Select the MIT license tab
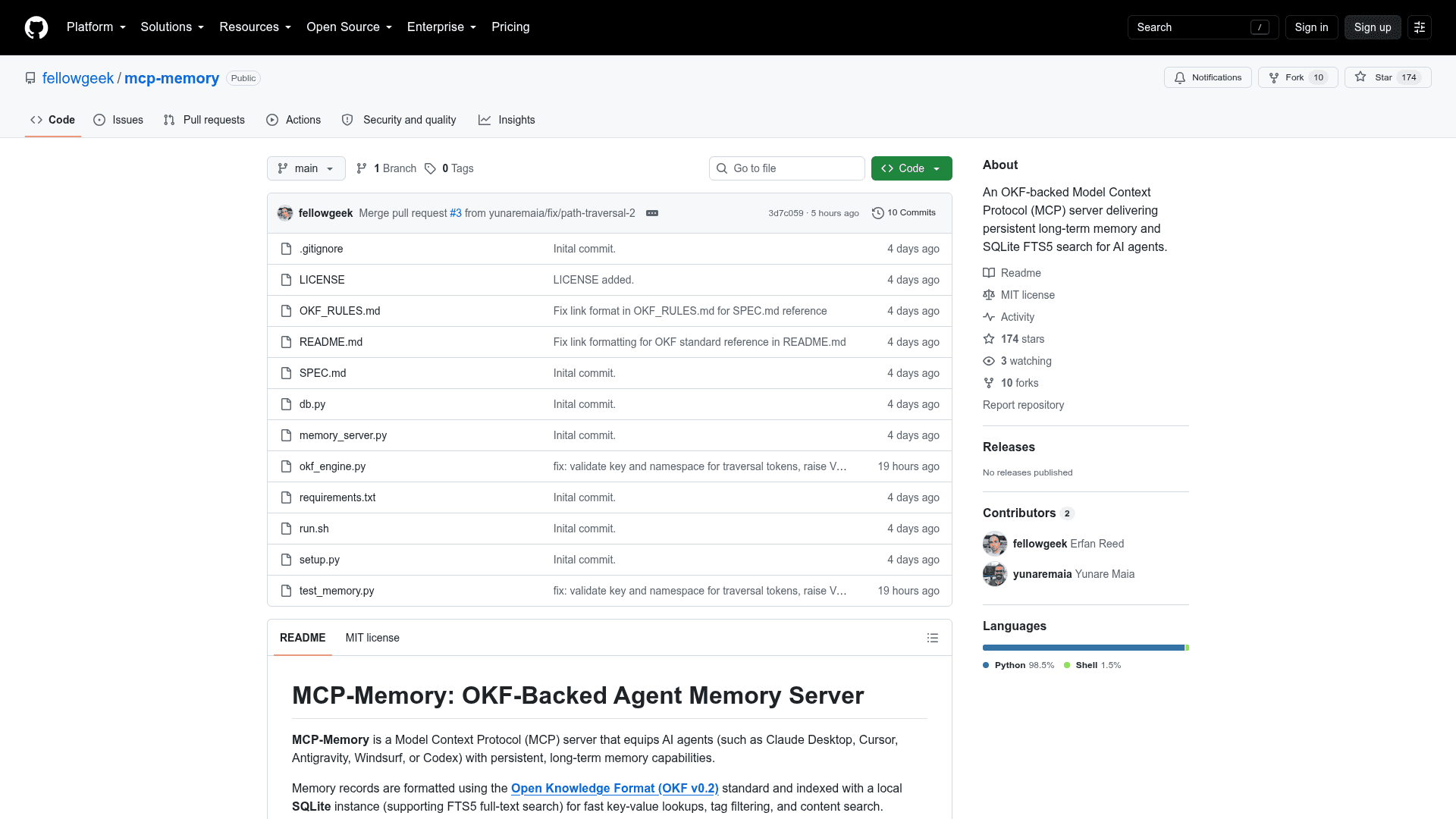 click(372, 638)
